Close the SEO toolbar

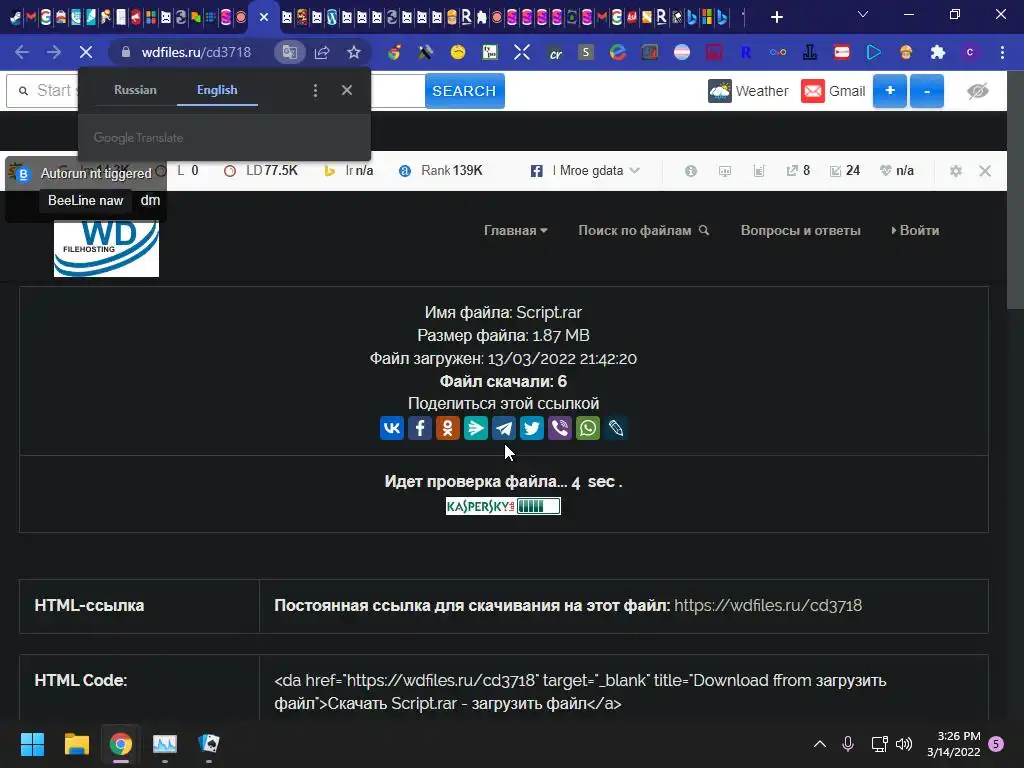(x=985, y=171)
